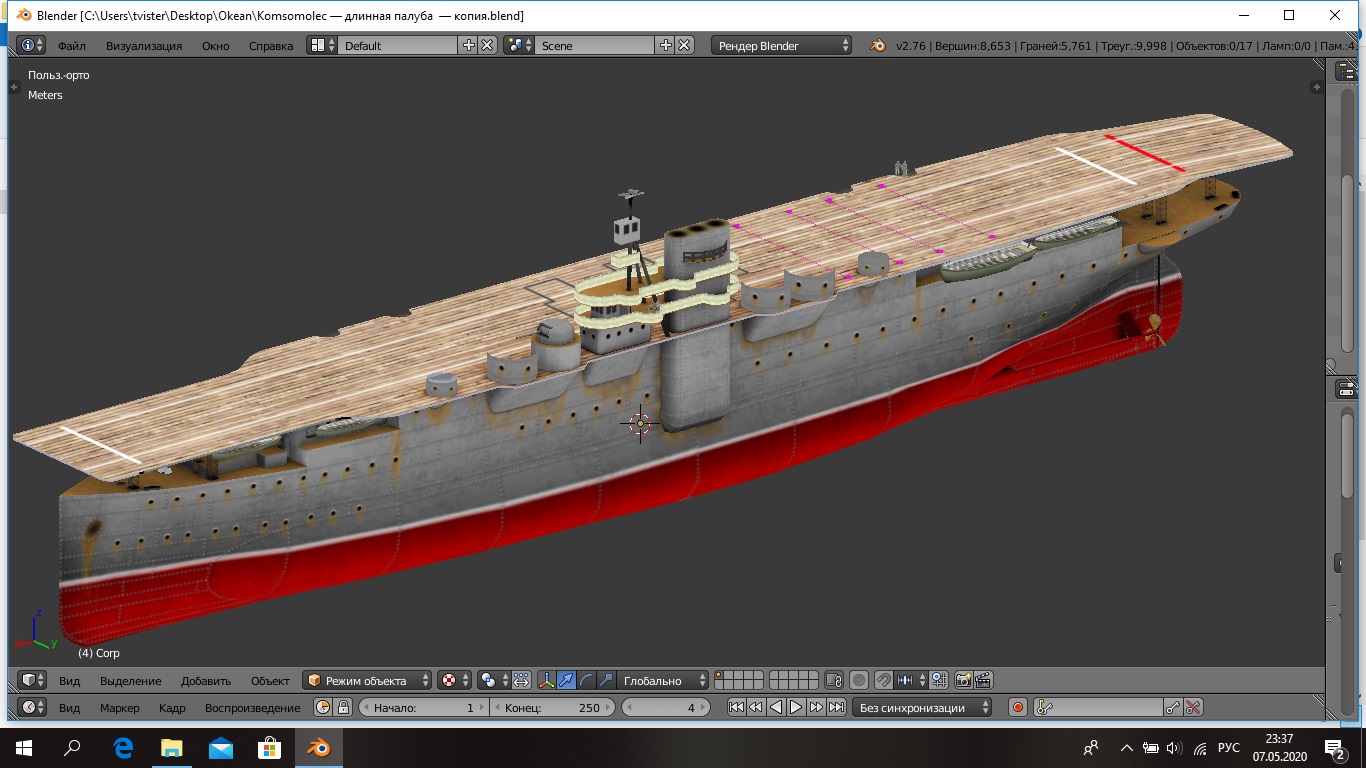Open the Режим объекта mode dropdown
Viewport: 1366px width, 768px height.
coord(368,681)
